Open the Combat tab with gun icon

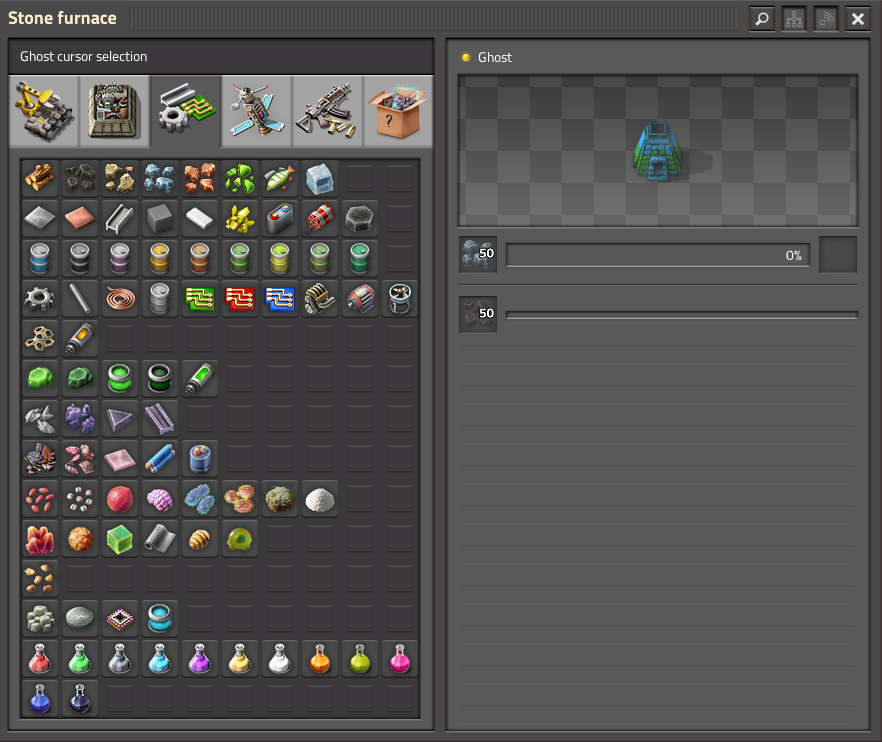326,111
